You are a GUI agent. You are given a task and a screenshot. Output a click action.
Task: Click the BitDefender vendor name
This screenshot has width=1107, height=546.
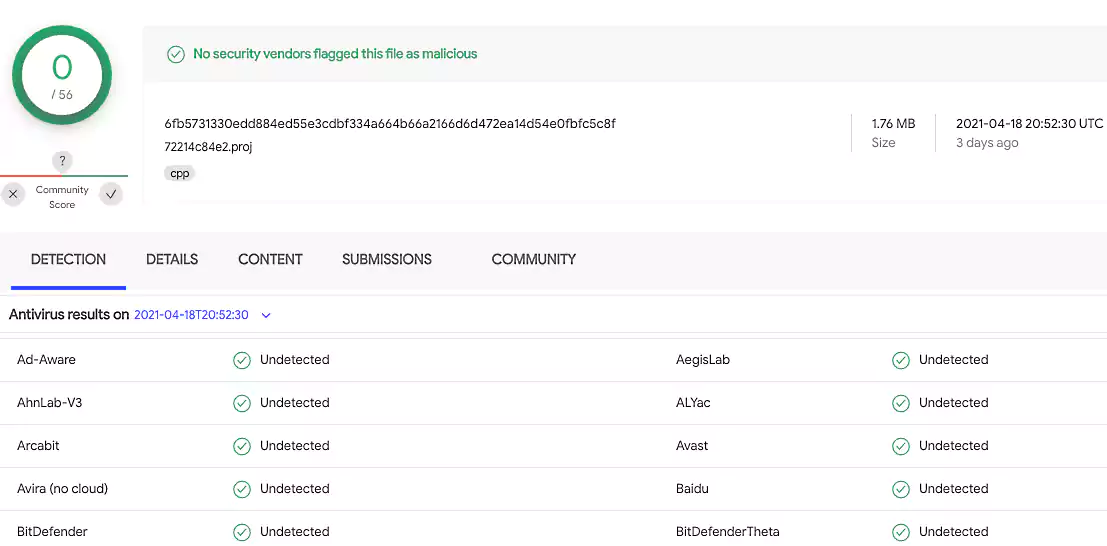coord(52,532)
